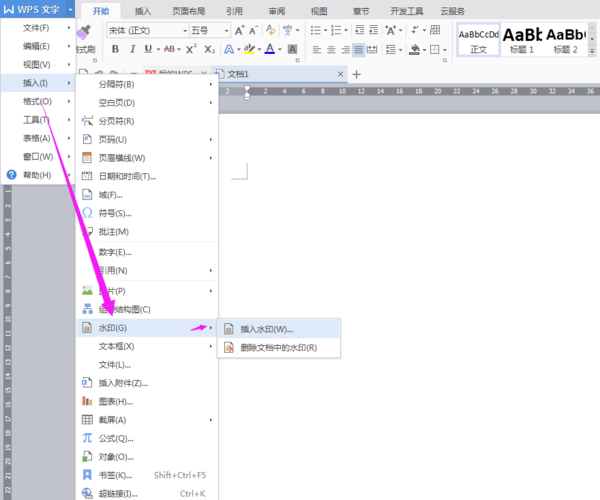Align text right

click(x=345, y=50)
